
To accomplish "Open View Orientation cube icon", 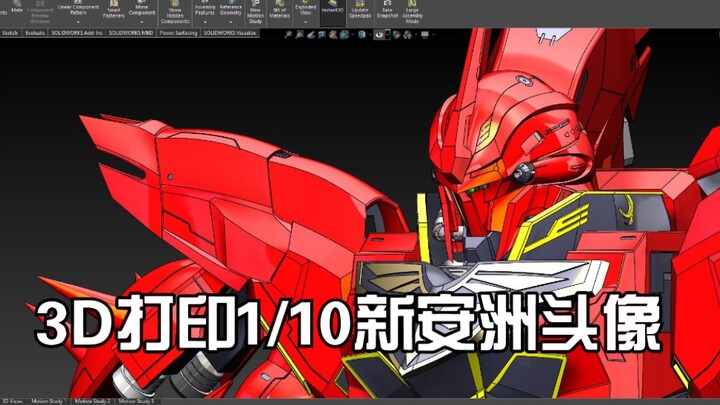I will point(344,34).
